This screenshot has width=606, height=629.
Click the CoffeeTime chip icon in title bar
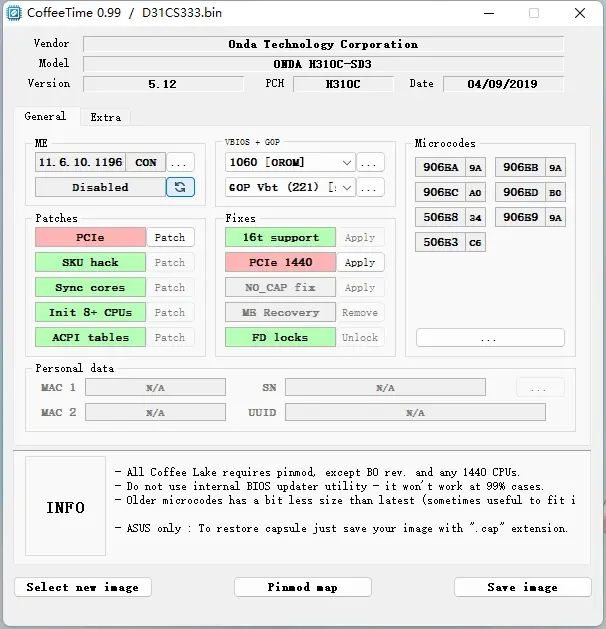(14, 13)
